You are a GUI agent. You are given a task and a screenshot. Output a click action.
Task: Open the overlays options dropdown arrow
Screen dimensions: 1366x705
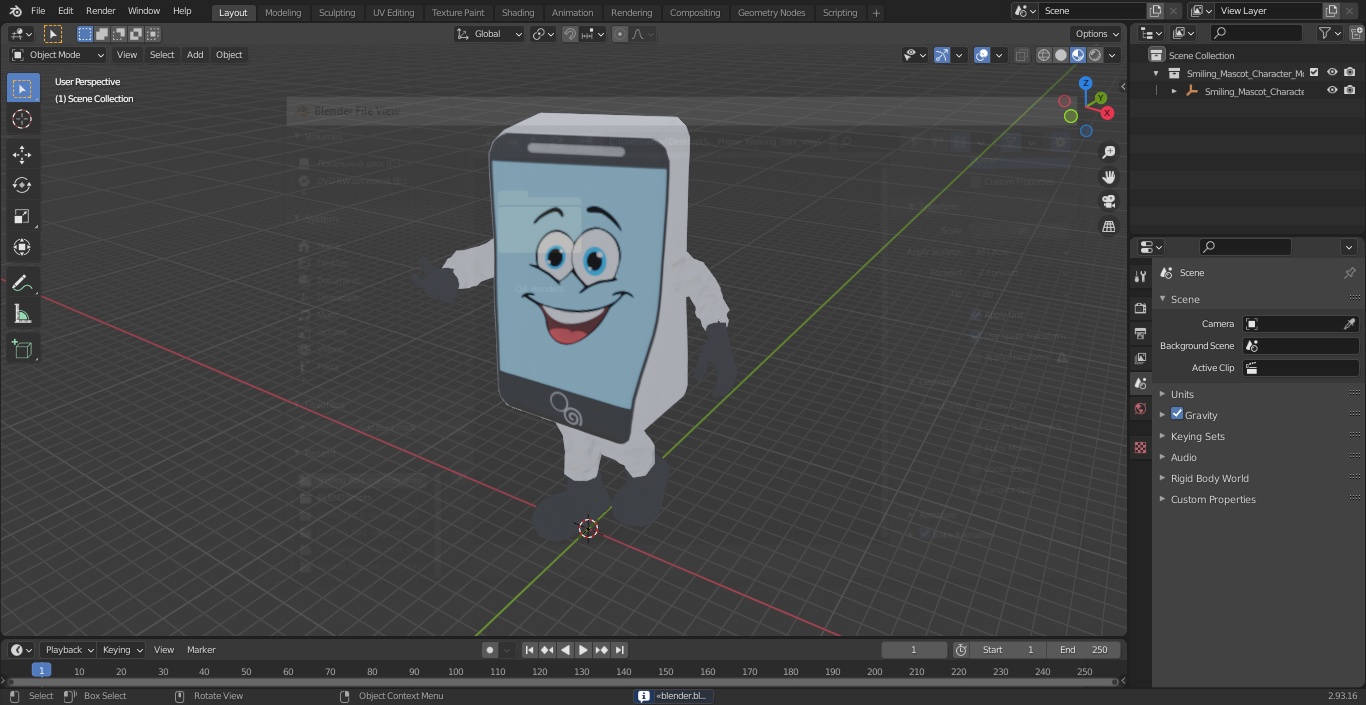999,55
